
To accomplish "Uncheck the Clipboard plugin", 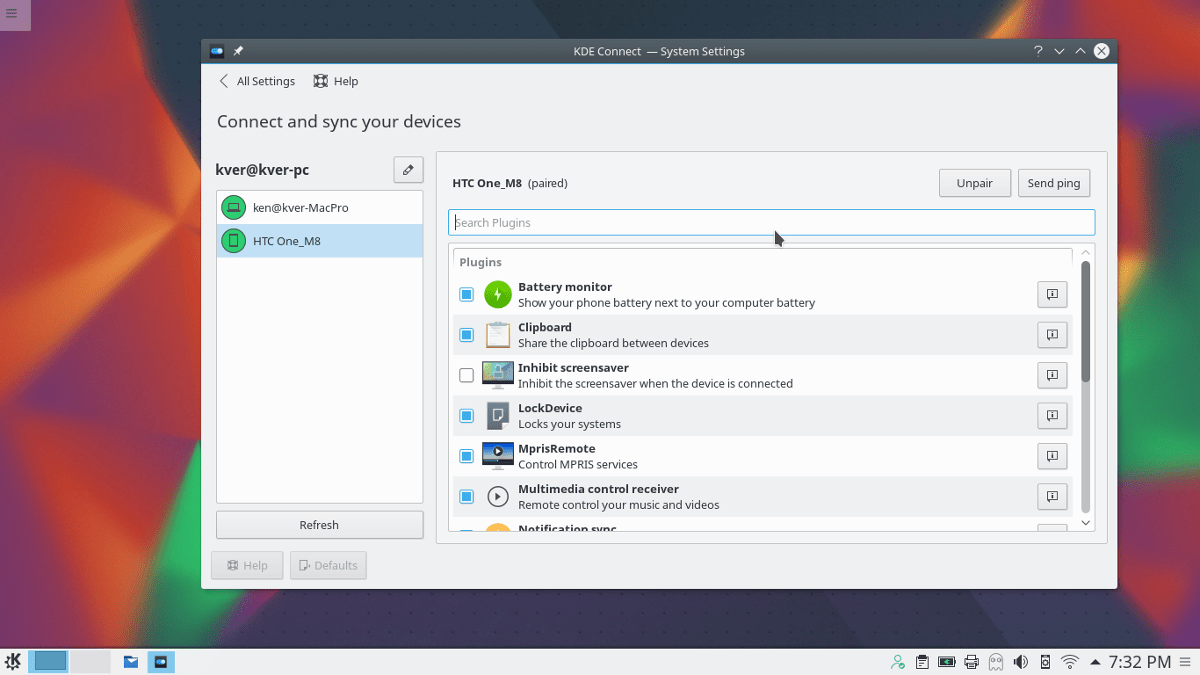I will [x=466, y=335].
